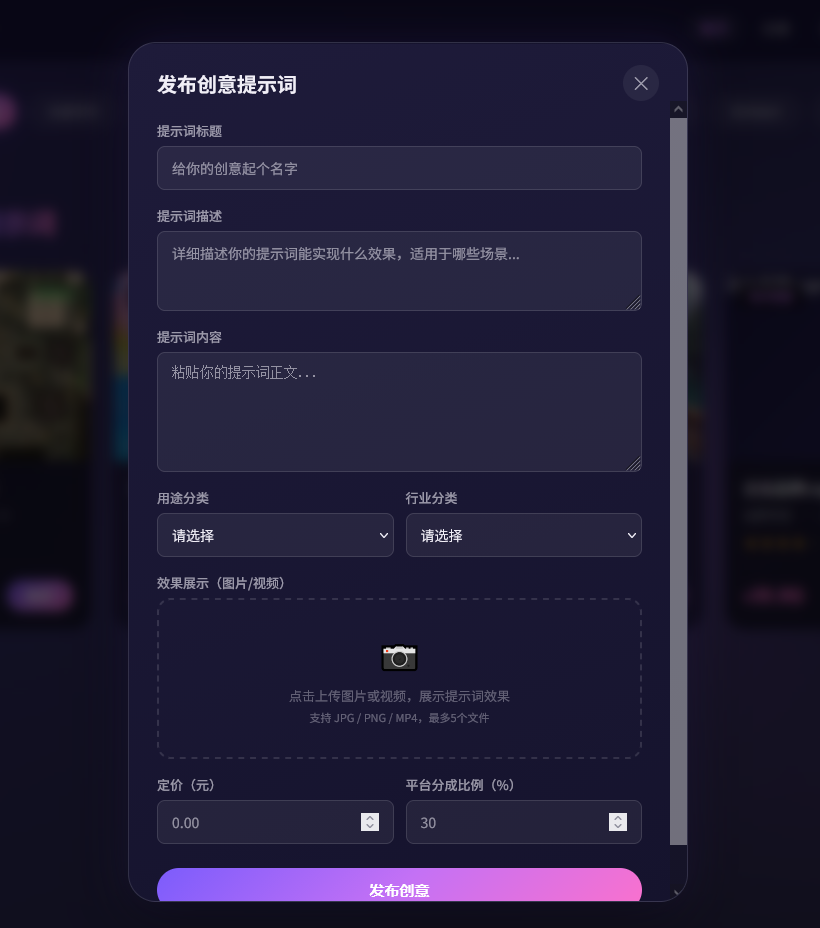Screen dimensions: 820x928
Task: Click the 发布创意提示词 dialog title
Action: coord(227,85)
